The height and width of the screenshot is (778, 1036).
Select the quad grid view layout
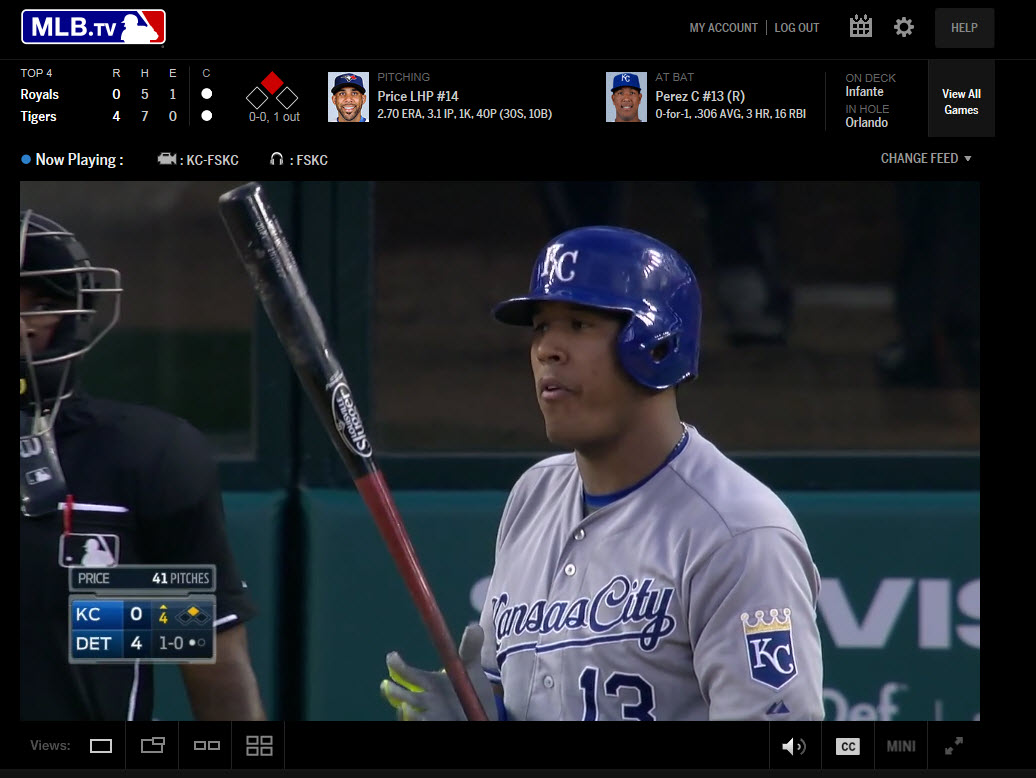click(x=259, y=746)
